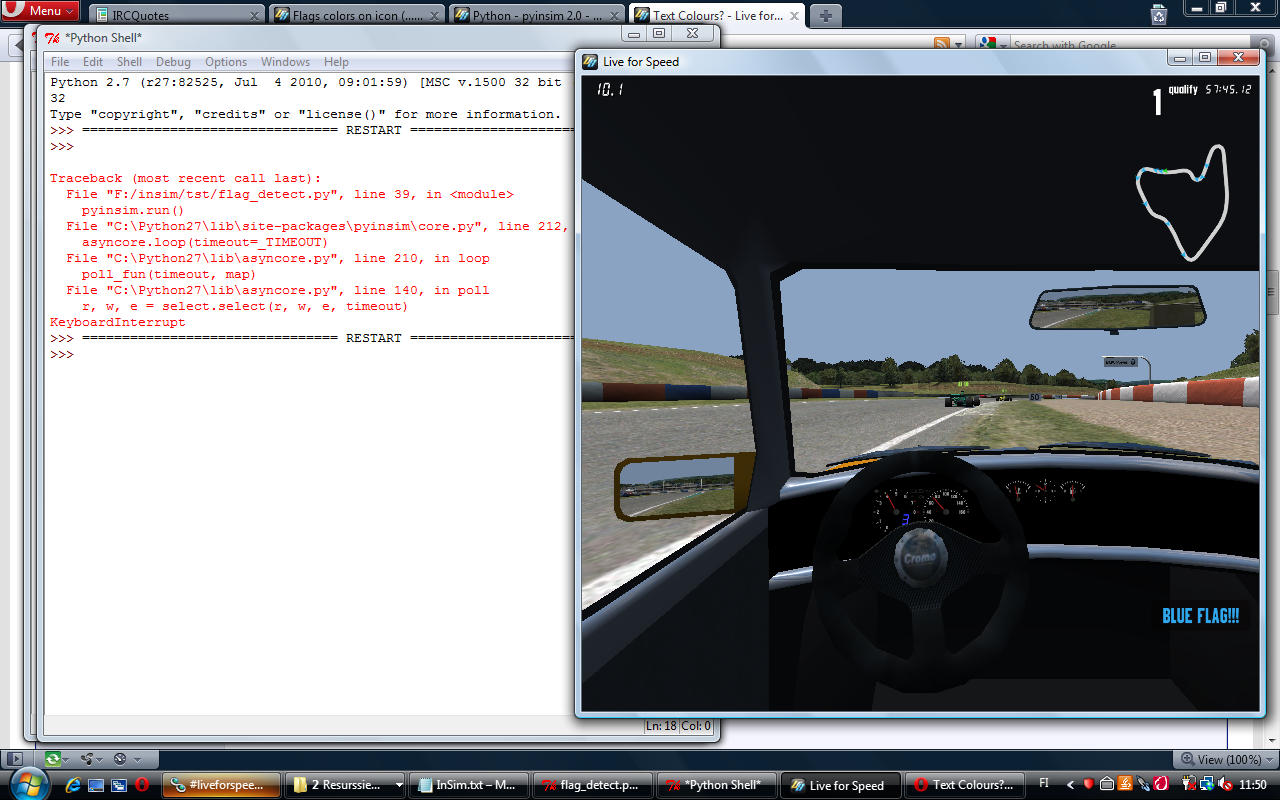The image size is (1280, 800).
Task: Switch to the #liveforspeed taskbar button
Action: [x=220, y=785]
